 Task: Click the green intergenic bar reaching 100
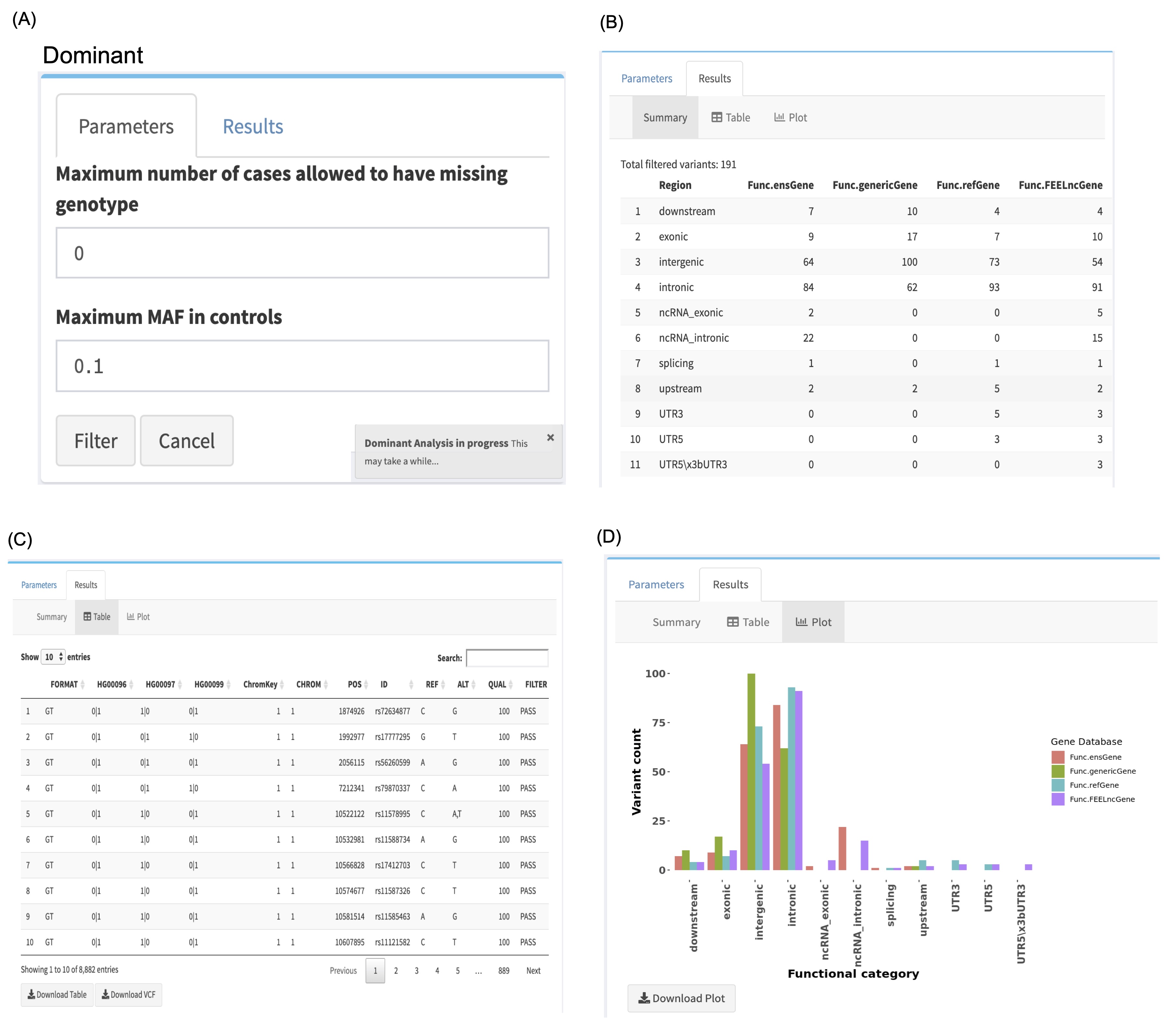coord(751,772)
